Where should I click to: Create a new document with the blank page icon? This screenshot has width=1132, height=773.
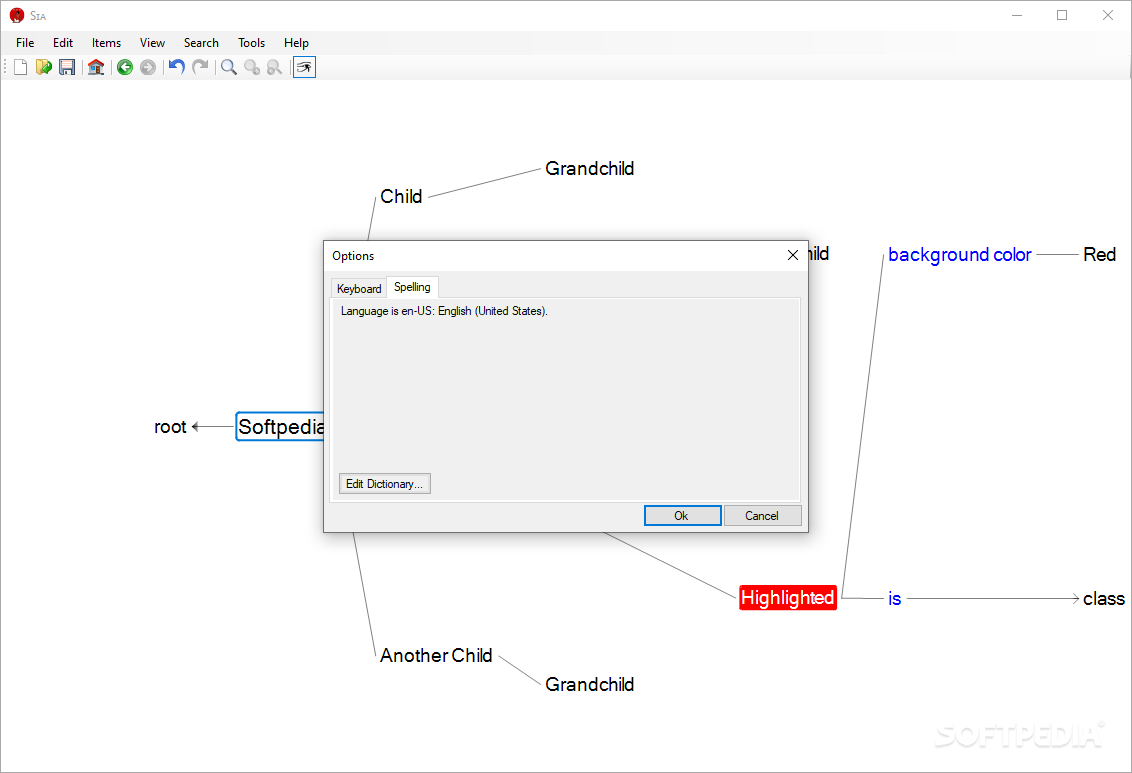(21, 67)
